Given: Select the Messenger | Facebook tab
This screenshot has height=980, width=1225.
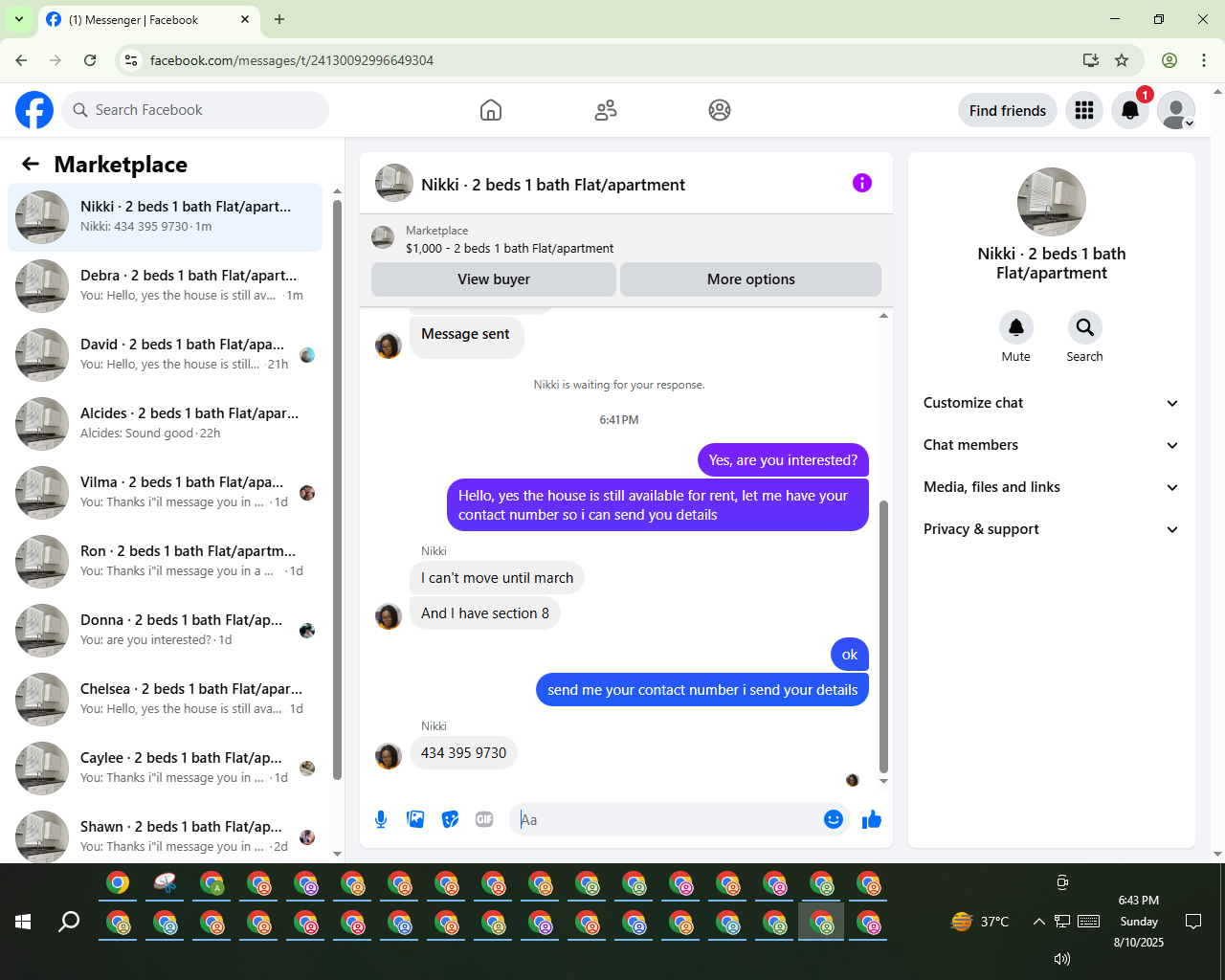Looking at the screenshot, I should 148,19.
